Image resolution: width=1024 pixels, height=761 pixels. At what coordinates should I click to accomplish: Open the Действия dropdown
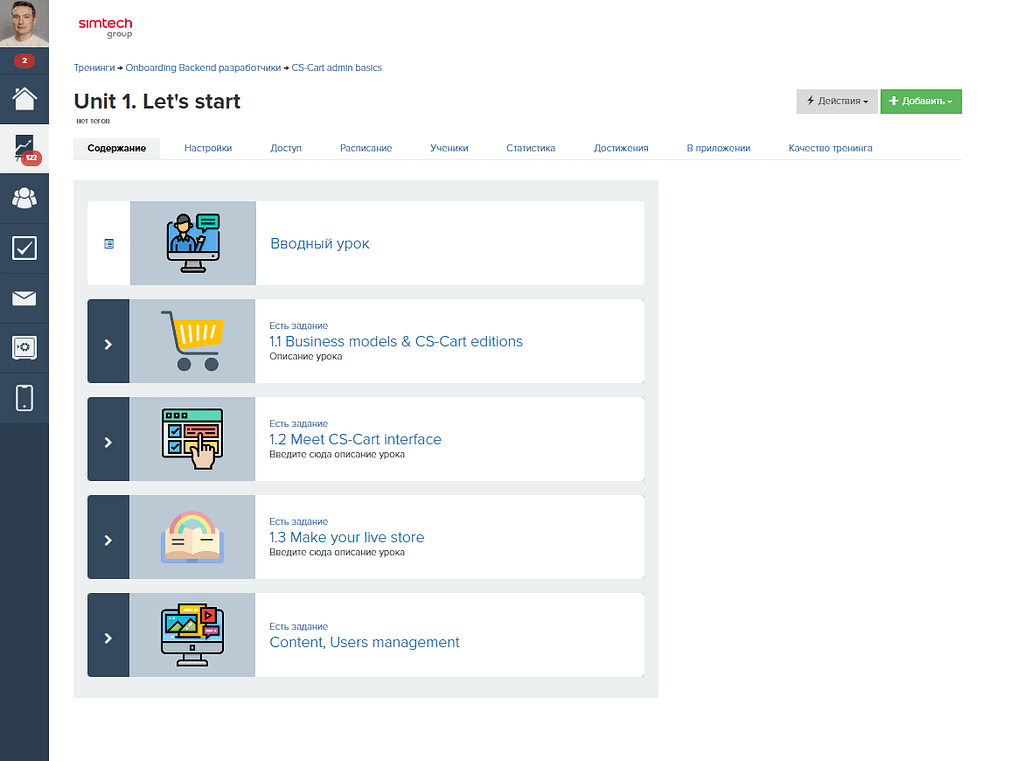837,101
